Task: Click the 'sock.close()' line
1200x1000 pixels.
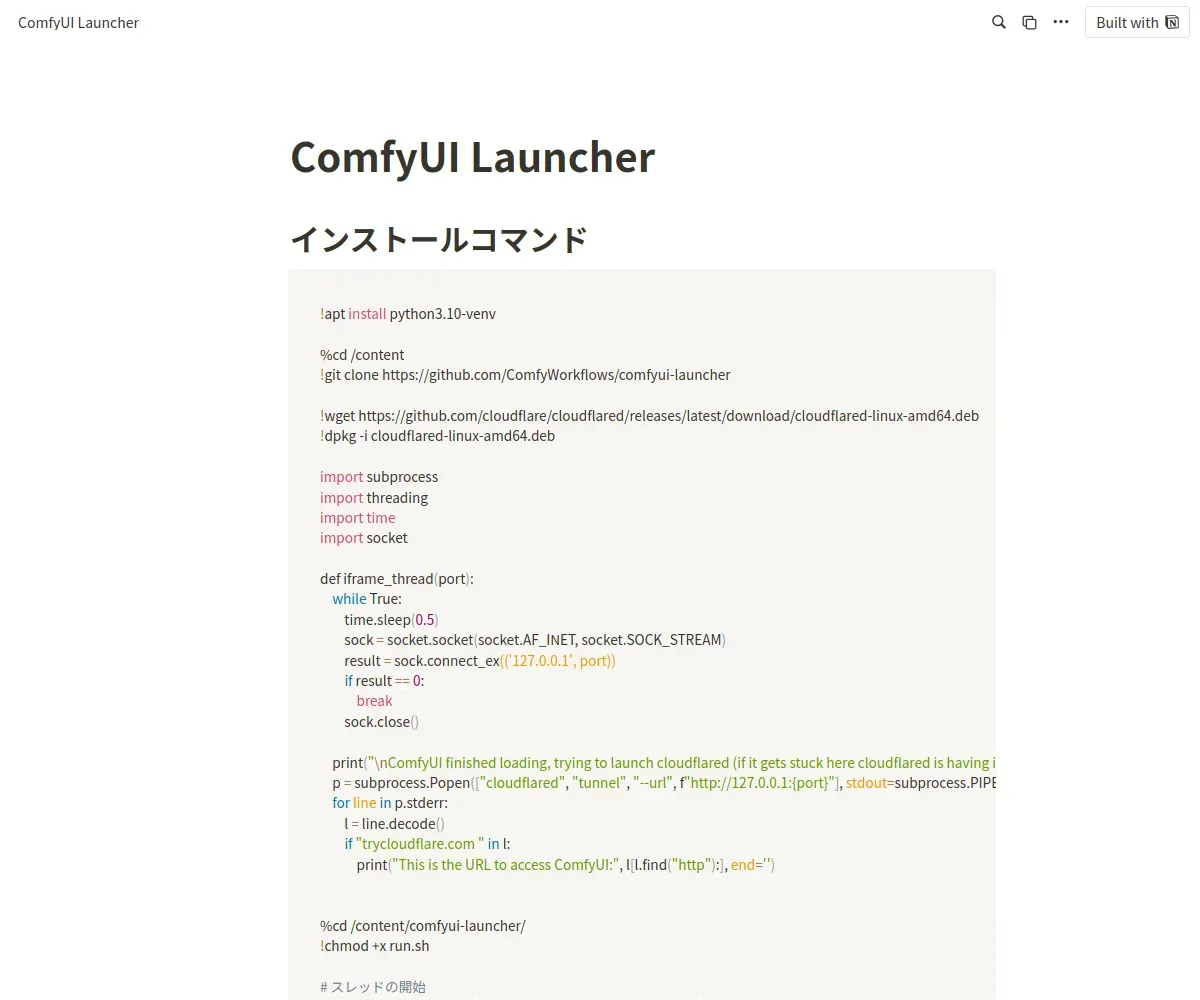Action: (x=381, y=722)
